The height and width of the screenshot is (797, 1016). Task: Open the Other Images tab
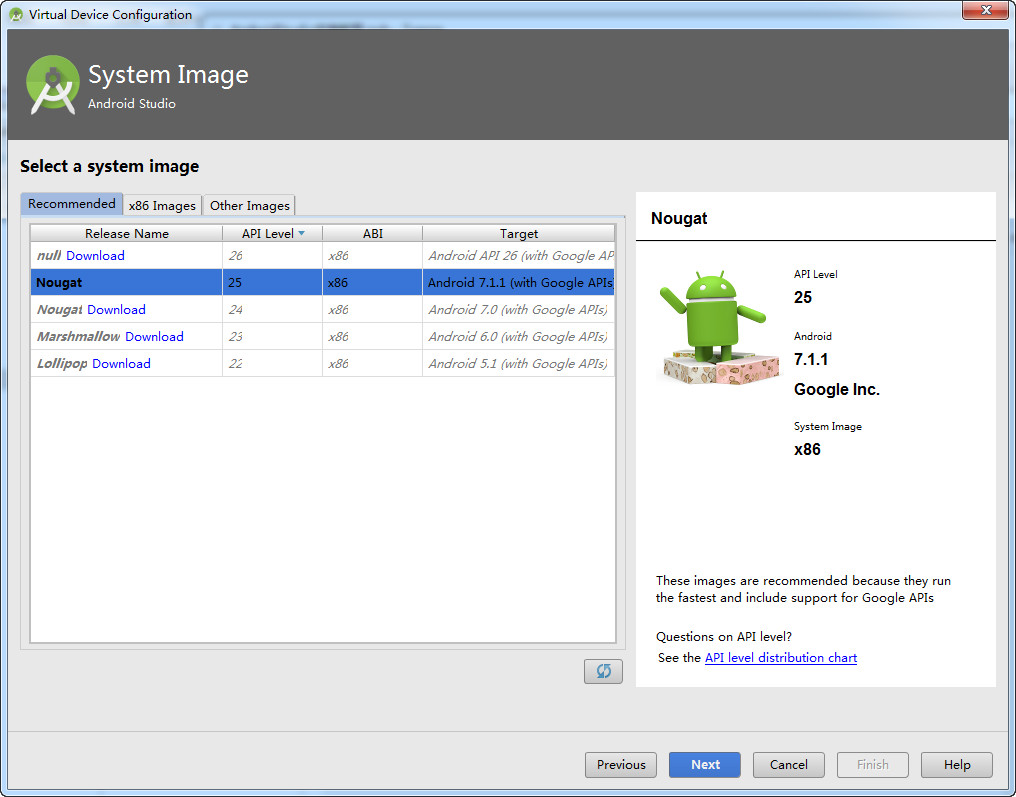[249, 205]
